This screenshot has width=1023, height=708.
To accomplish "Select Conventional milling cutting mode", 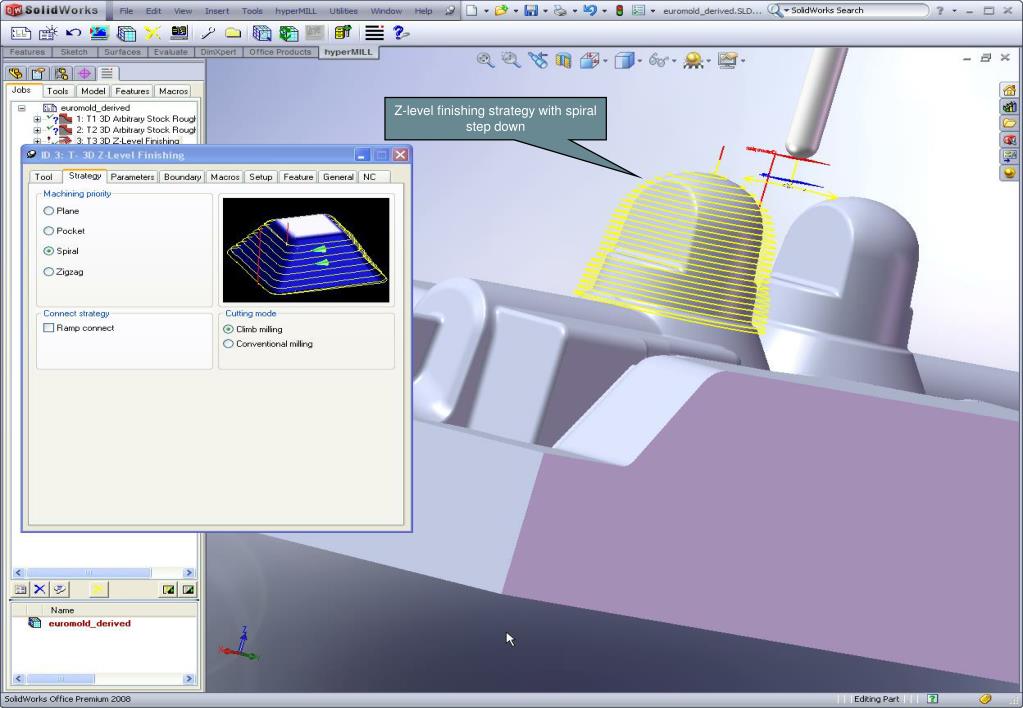I will [x=228, y=344].
